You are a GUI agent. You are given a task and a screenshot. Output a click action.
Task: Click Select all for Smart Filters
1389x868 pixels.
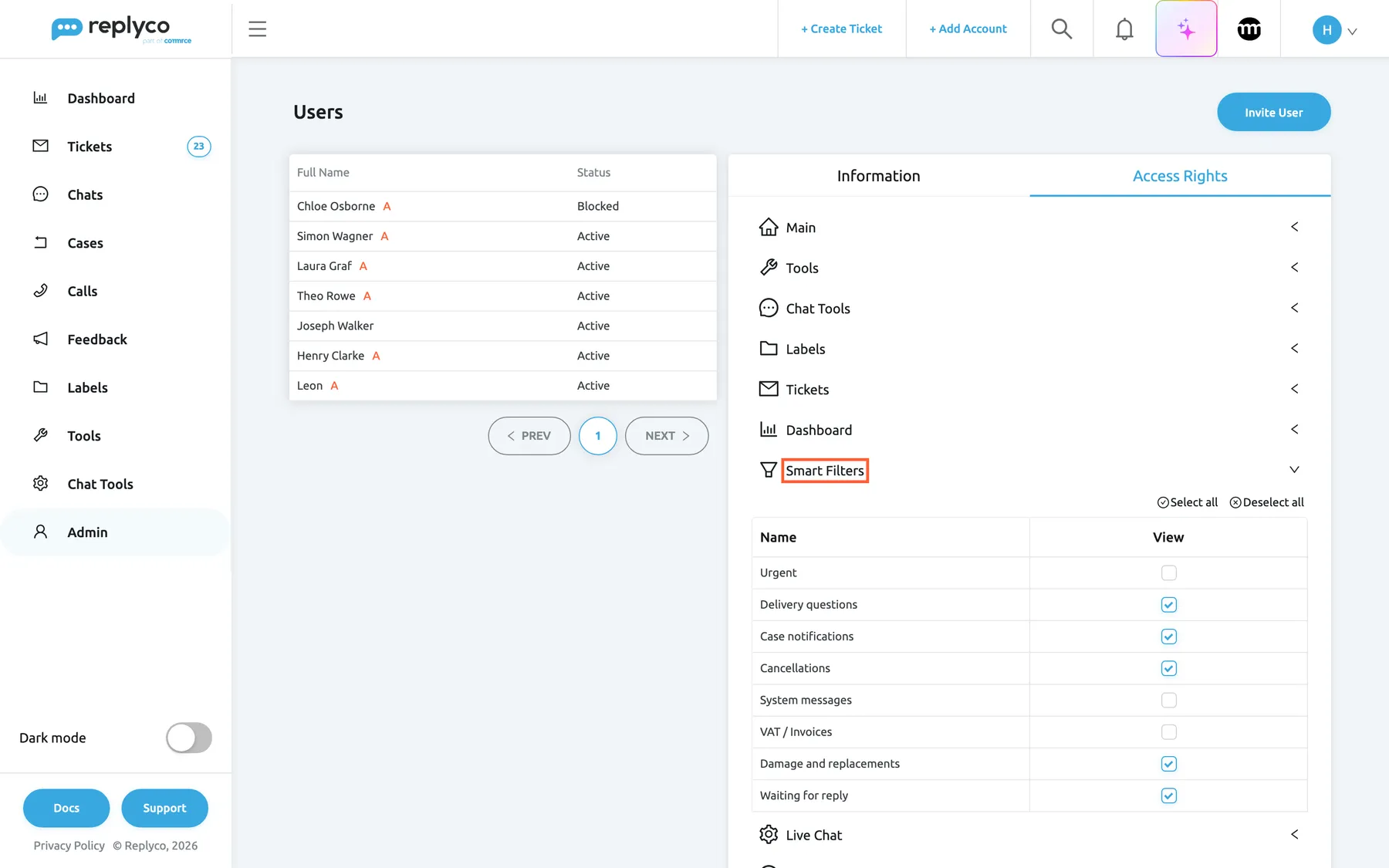tap(1187, 502)
